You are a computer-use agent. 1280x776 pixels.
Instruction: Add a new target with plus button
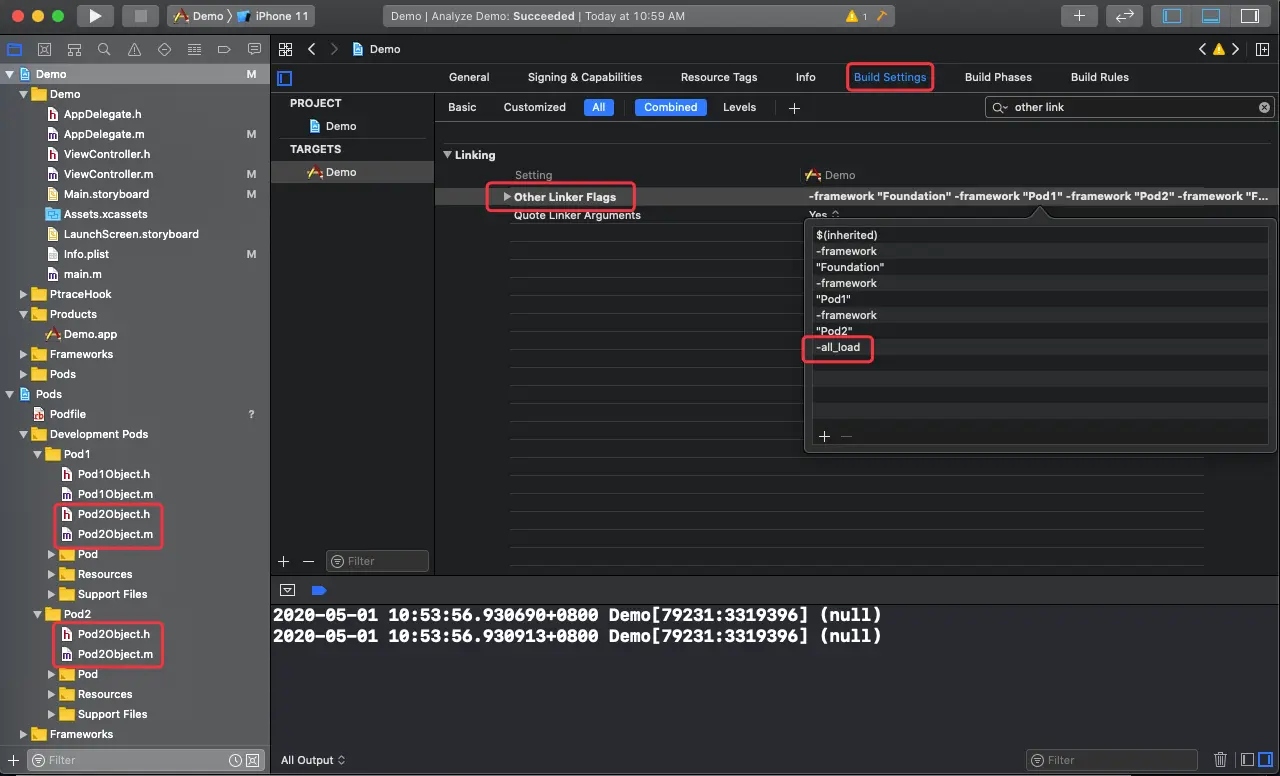click(284, 561)
